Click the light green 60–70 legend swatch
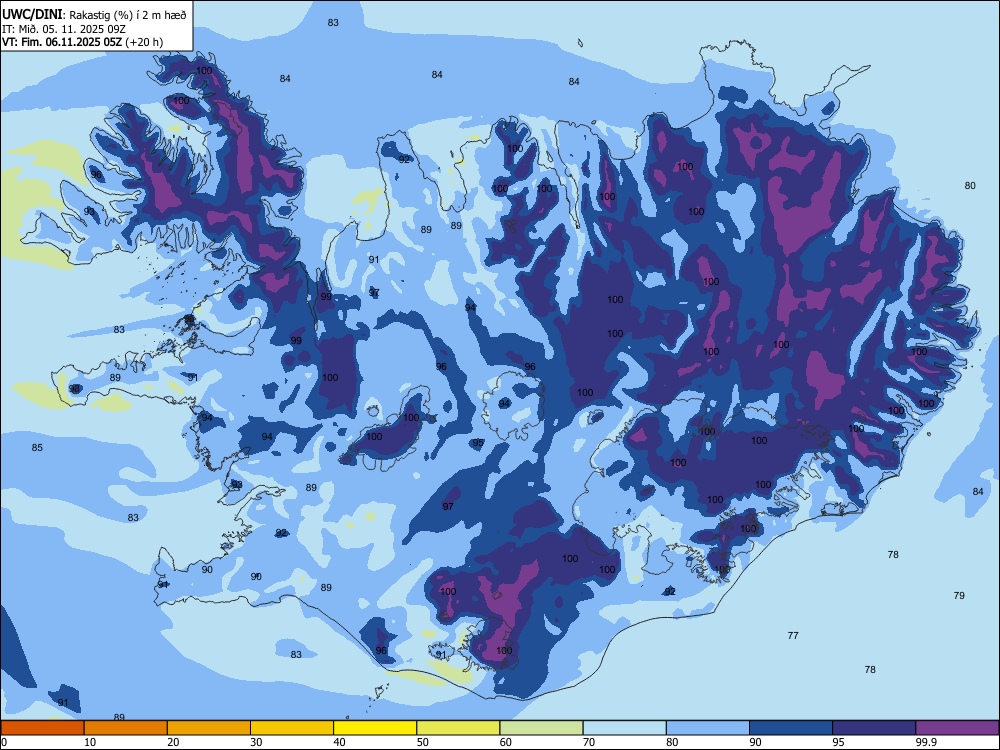 pos(541,728)
